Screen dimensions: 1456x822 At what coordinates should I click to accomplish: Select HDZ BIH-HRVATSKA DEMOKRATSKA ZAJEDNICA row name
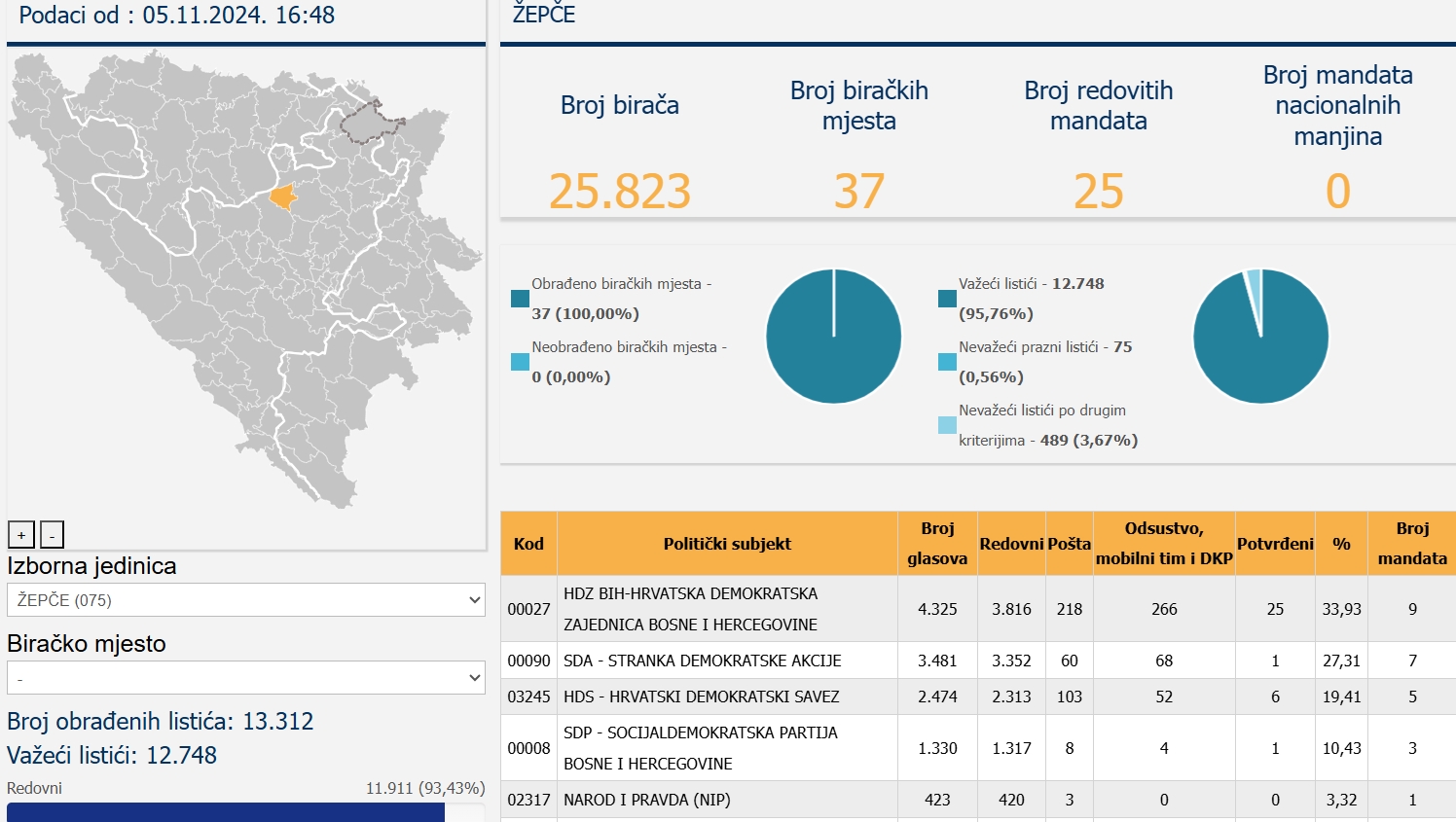coord(691,609)
